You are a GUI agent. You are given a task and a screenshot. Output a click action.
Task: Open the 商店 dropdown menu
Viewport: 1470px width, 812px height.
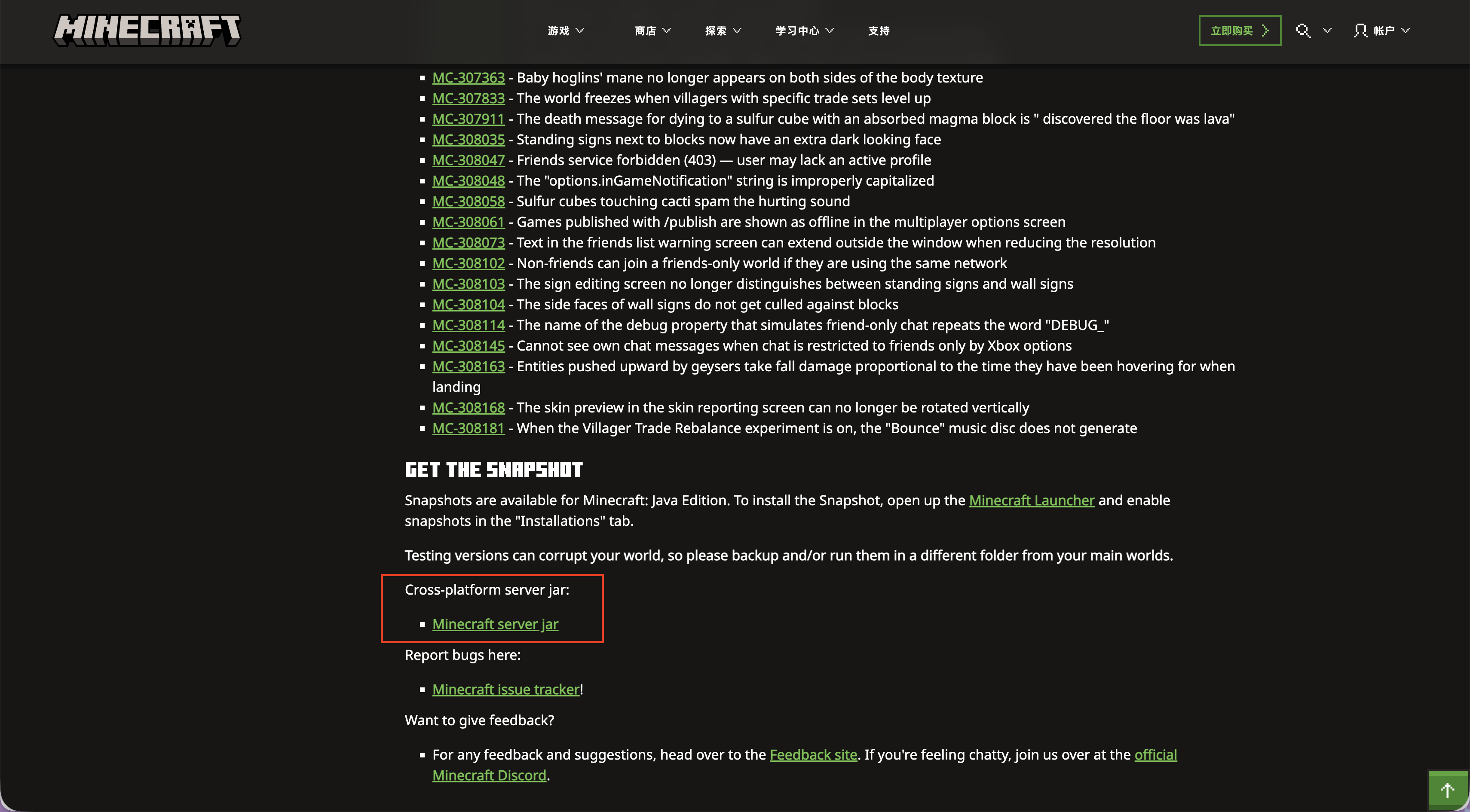click(x=652, y=31)
